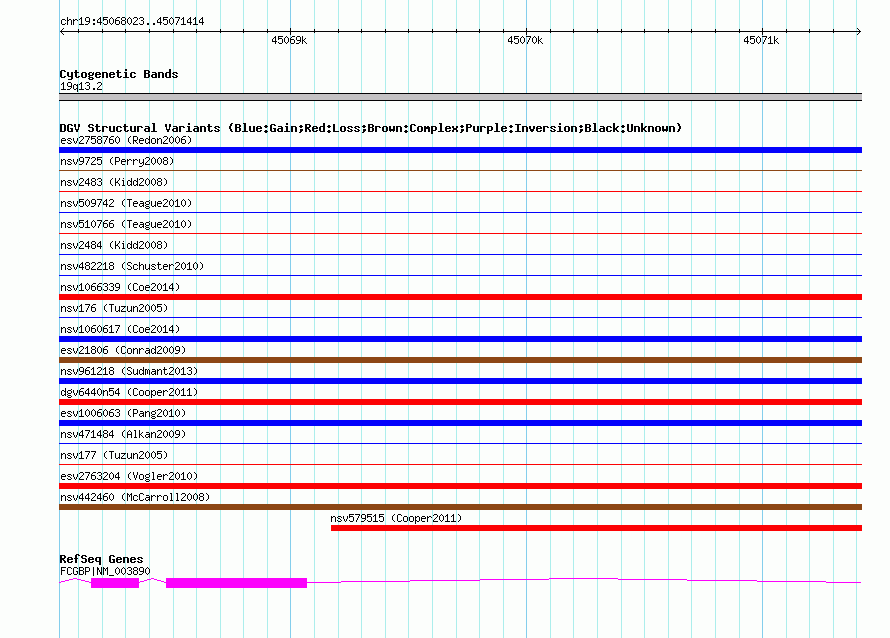Click the larger magenta FCGBP exon block
The width and height of the screenshot is (890, 638).
(x=236, y=583)
